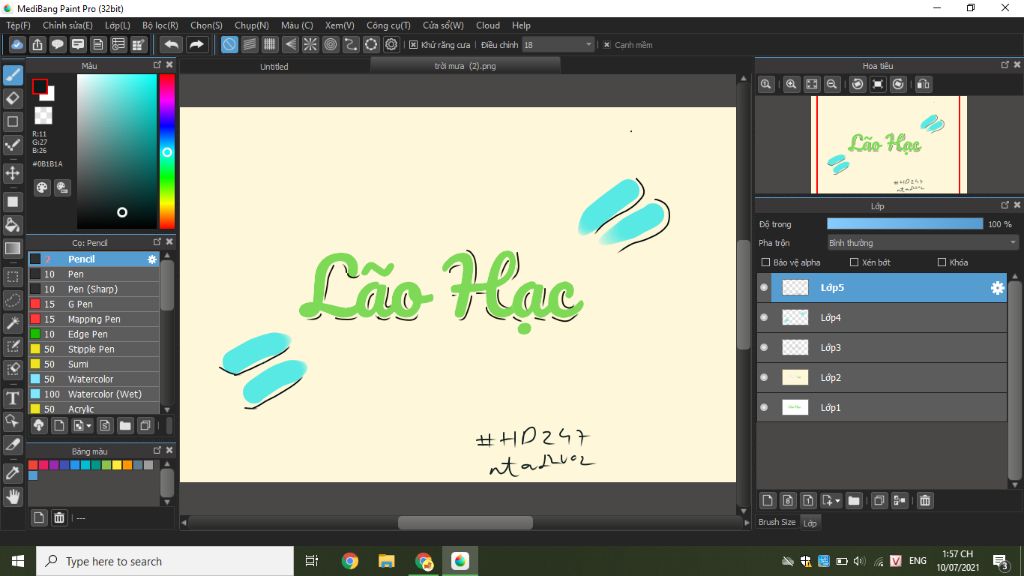The image size is (1024, 576).
Task: Switch to the Brush Size tab
Action: pos(776,522)
